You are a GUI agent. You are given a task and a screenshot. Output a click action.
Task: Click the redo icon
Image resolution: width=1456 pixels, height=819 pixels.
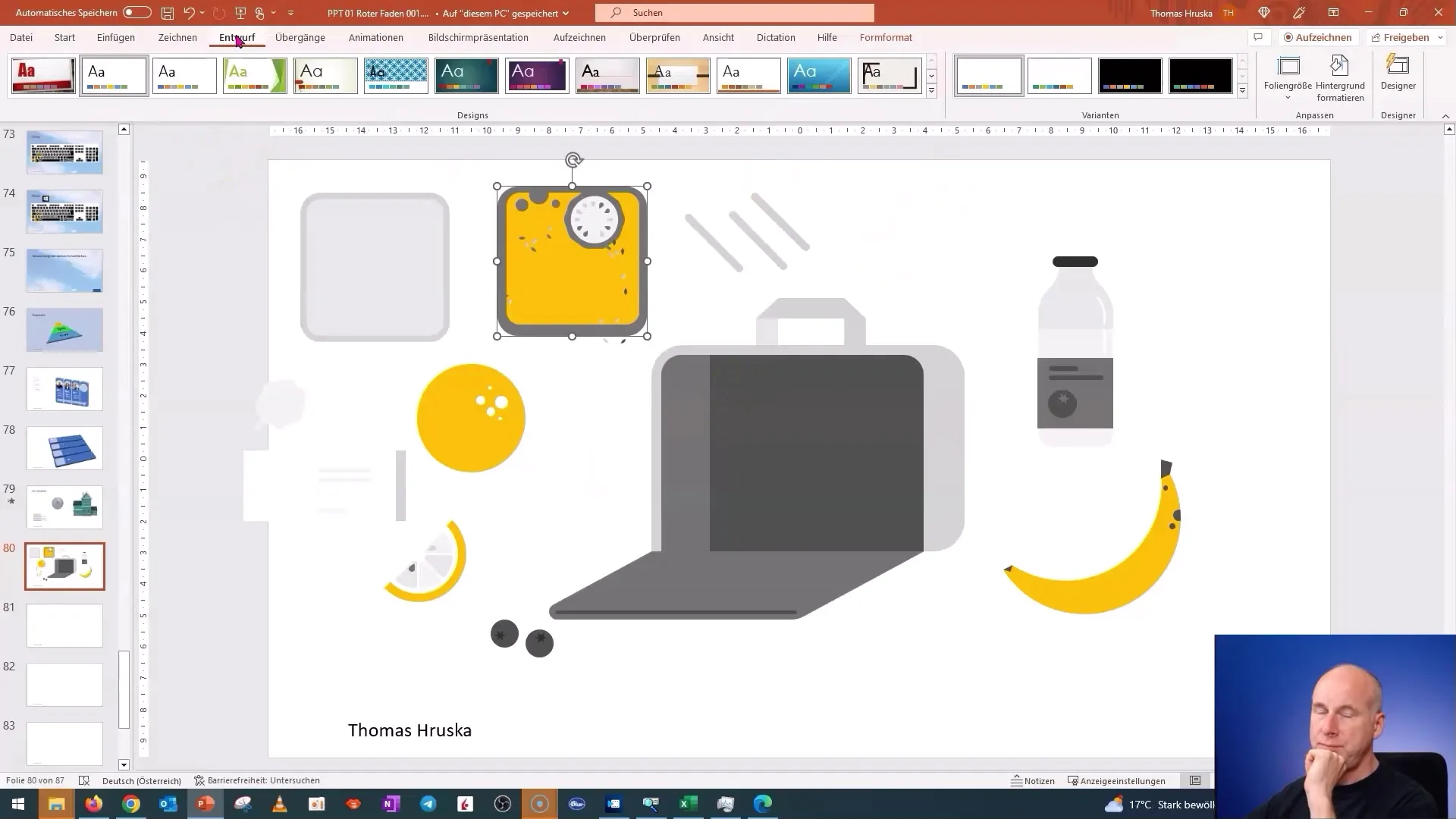pyautogui.click(x=219, y=13)
